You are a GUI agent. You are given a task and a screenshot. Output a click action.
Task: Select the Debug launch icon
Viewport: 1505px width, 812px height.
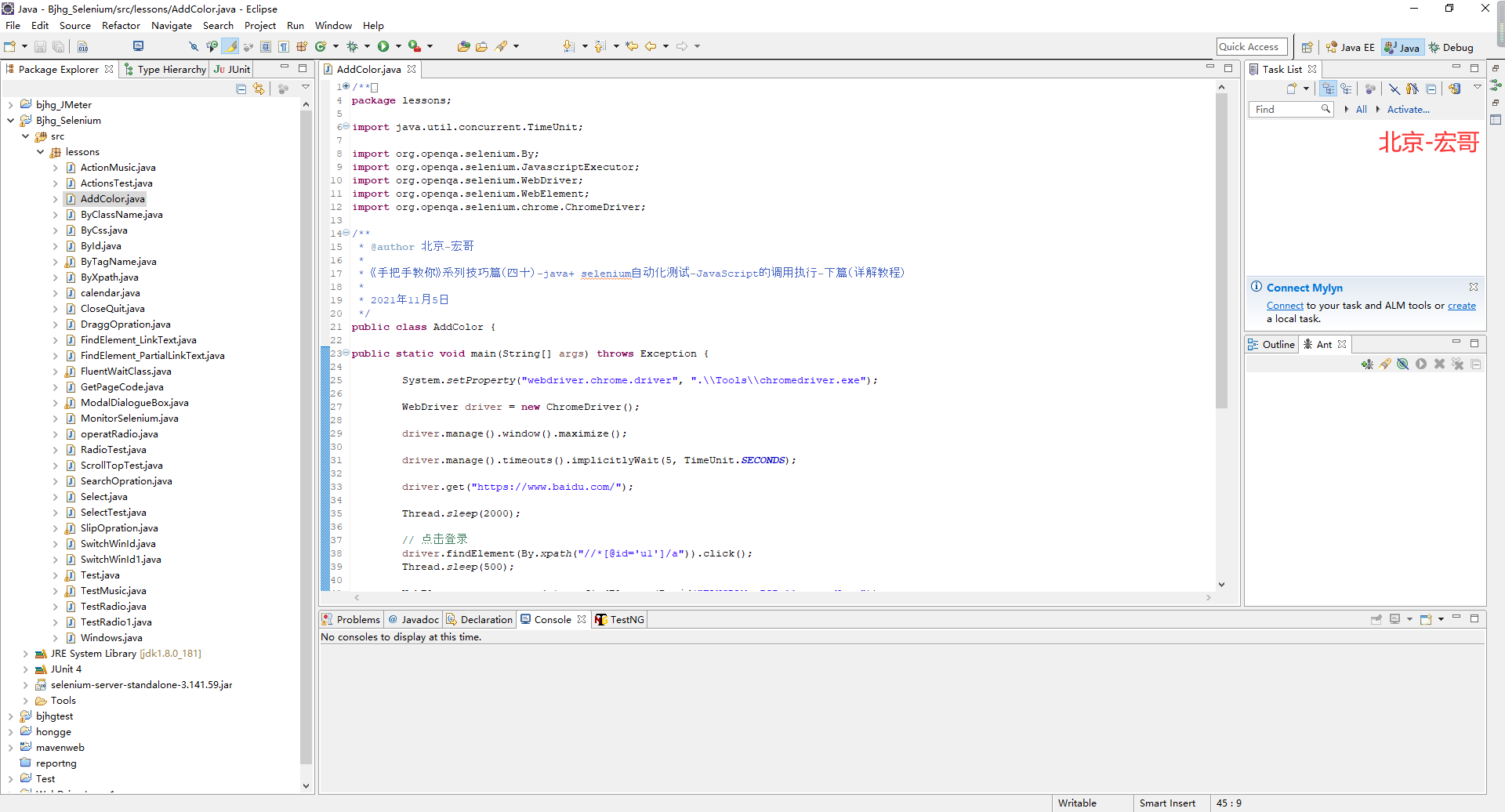click(x=352, y=45)
